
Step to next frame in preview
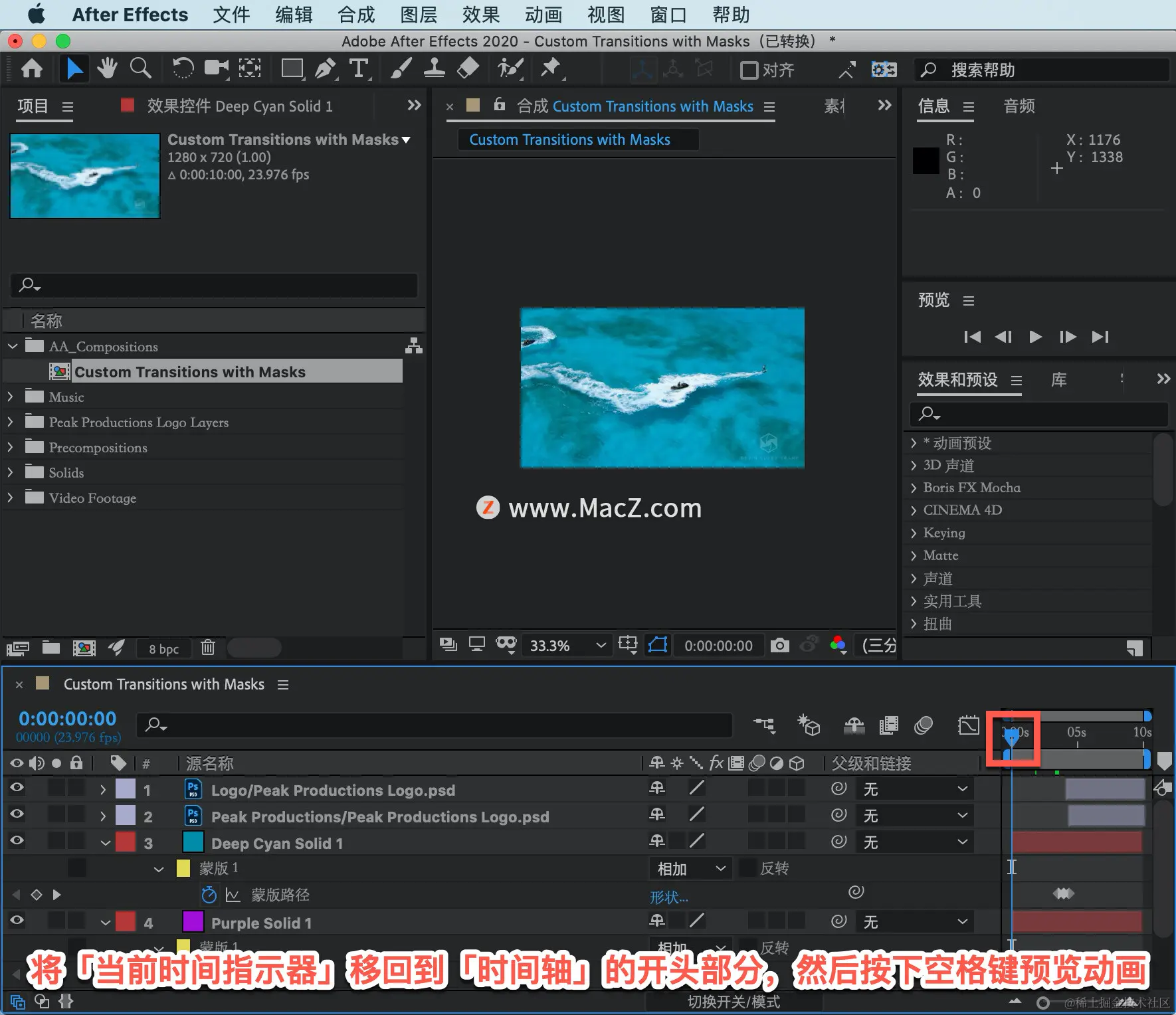tap(1068, 337)
